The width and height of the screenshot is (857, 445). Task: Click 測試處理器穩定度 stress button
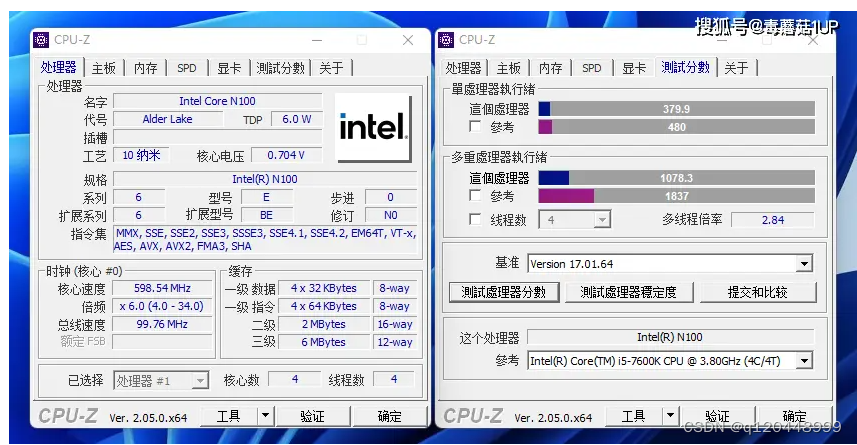point(629,292)
